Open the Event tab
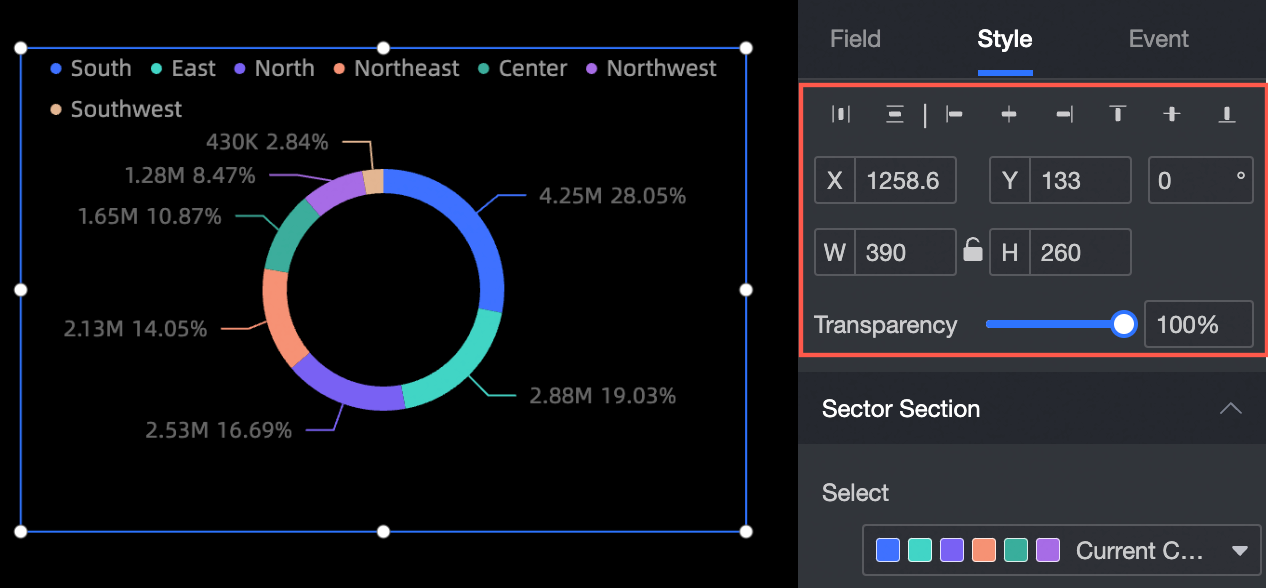 click(1159, 39)
